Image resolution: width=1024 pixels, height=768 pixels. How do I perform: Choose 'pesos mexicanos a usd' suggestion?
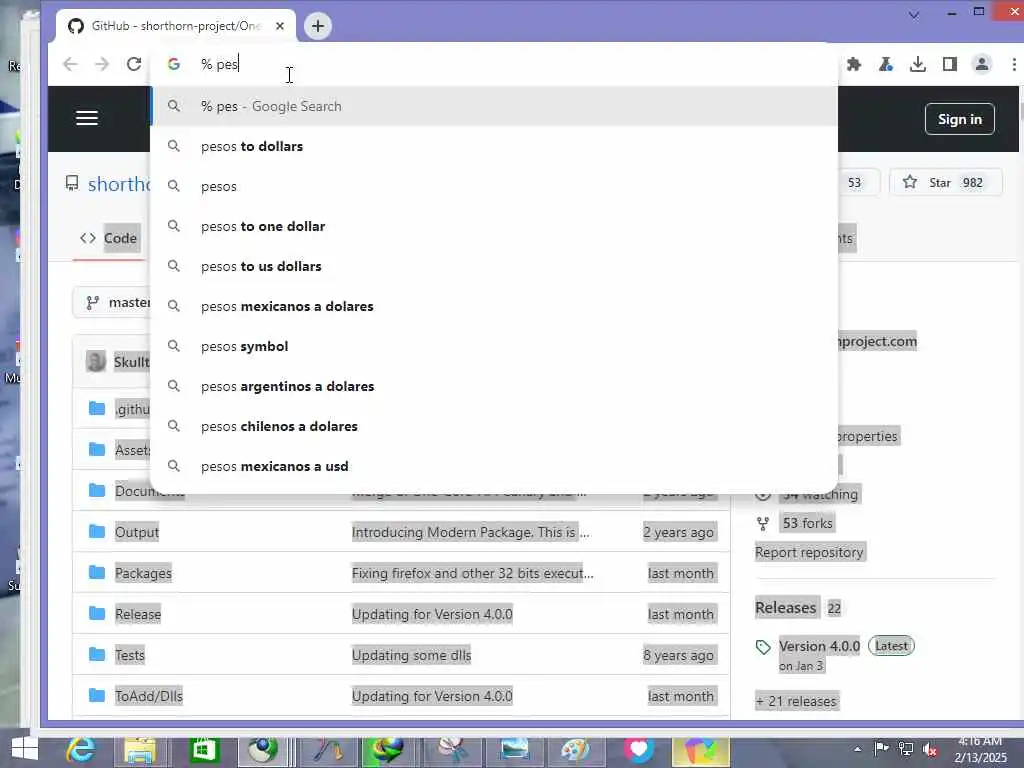(494, 466)
